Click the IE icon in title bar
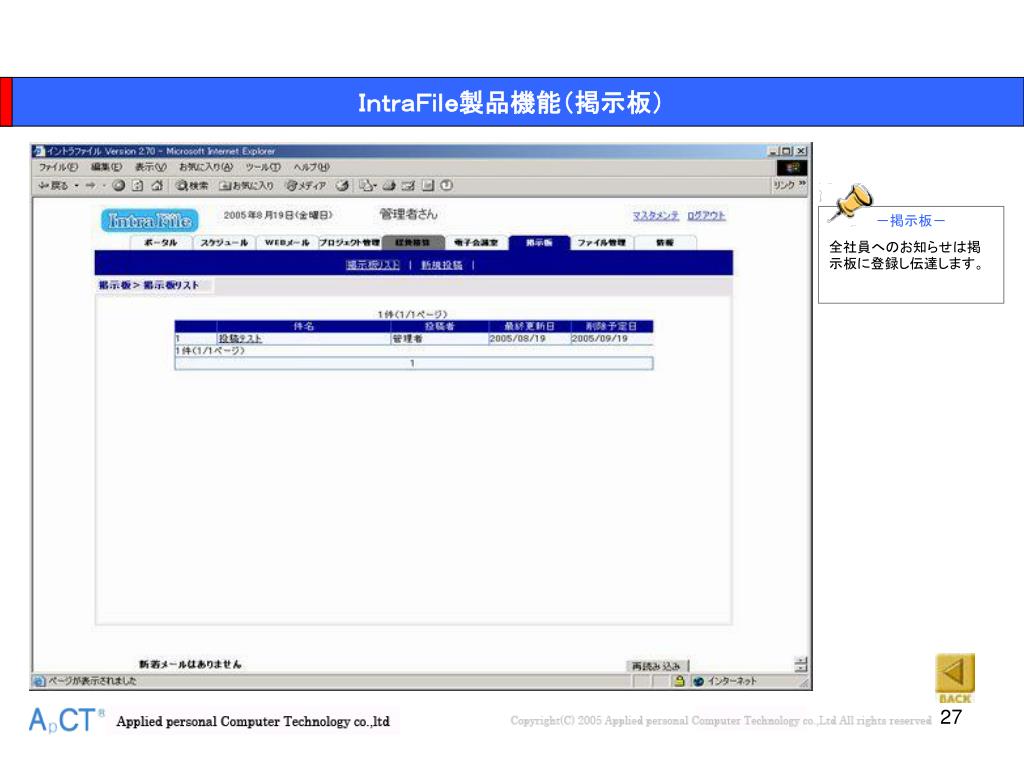The image size is (1024, 768). [39, 151]
